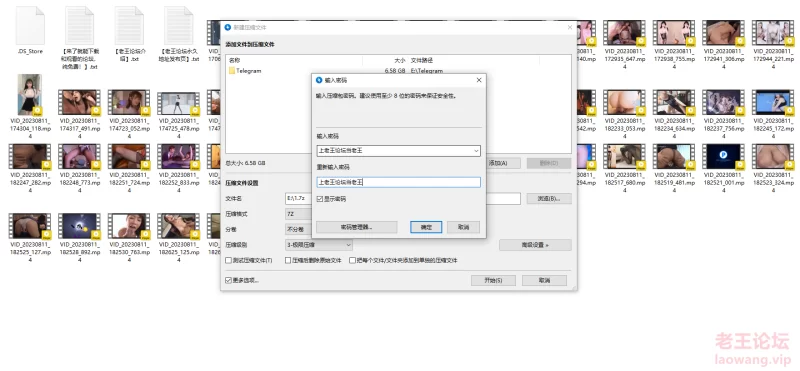Open the 压缩格式 dropdown showing 7Z
Image resolution: width=800 pixels, height=371 pixels.
(x=298, y=214)
